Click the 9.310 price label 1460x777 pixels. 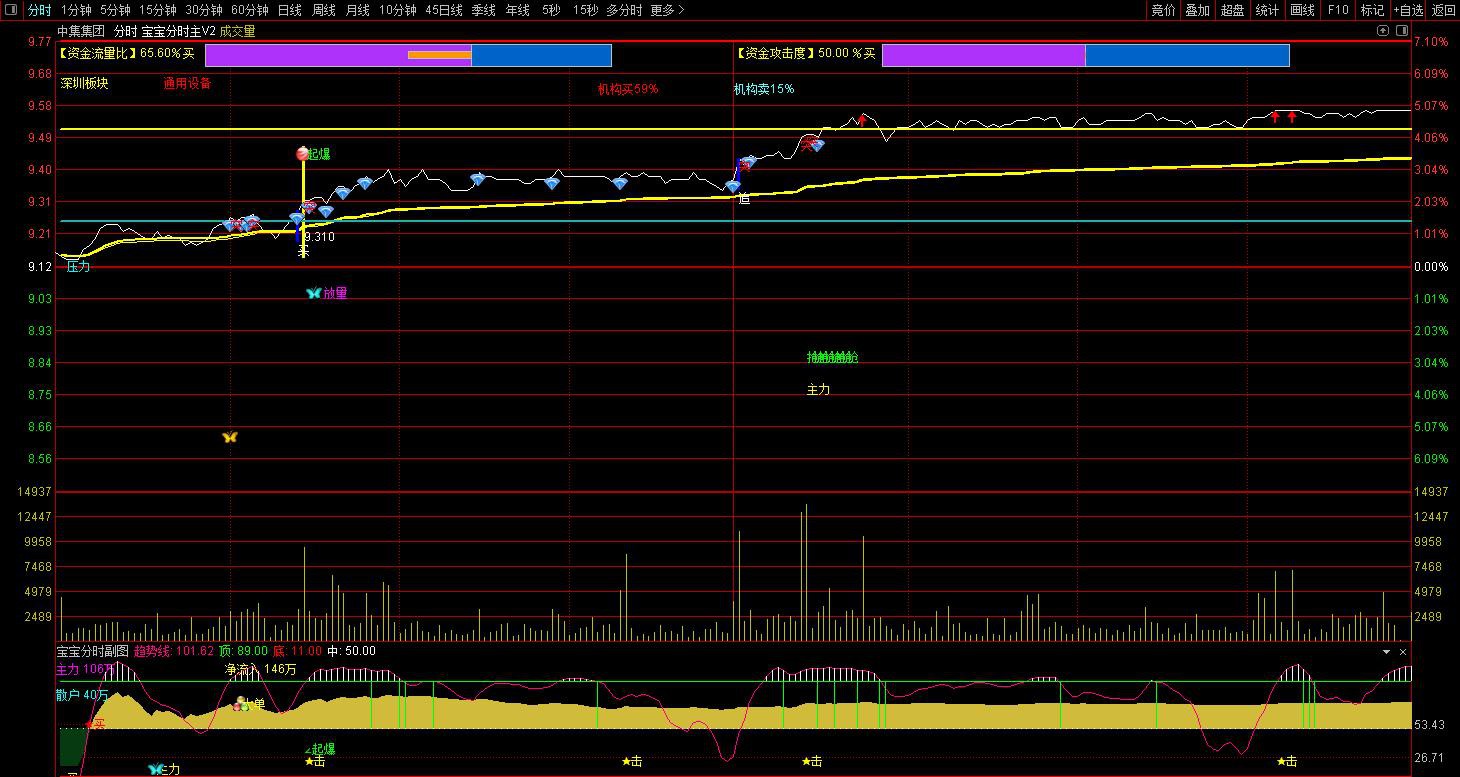pyautogui.click(x=319, y=237)
